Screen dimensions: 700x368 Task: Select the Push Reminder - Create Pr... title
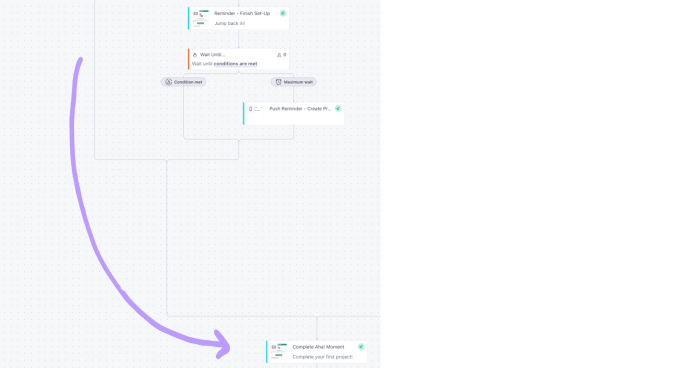point(300,109)
